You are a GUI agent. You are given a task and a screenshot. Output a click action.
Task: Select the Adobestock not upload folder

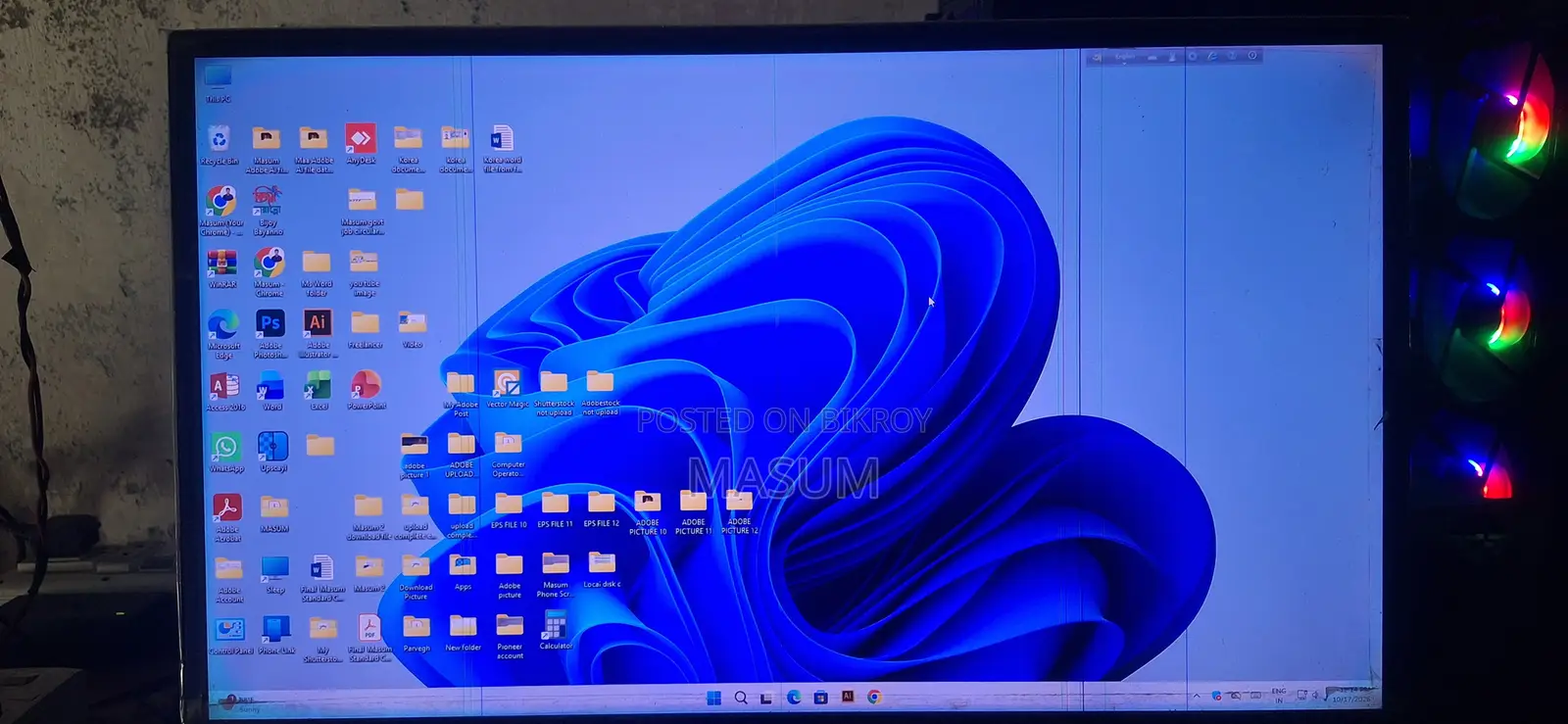click(x=600, y=394)
